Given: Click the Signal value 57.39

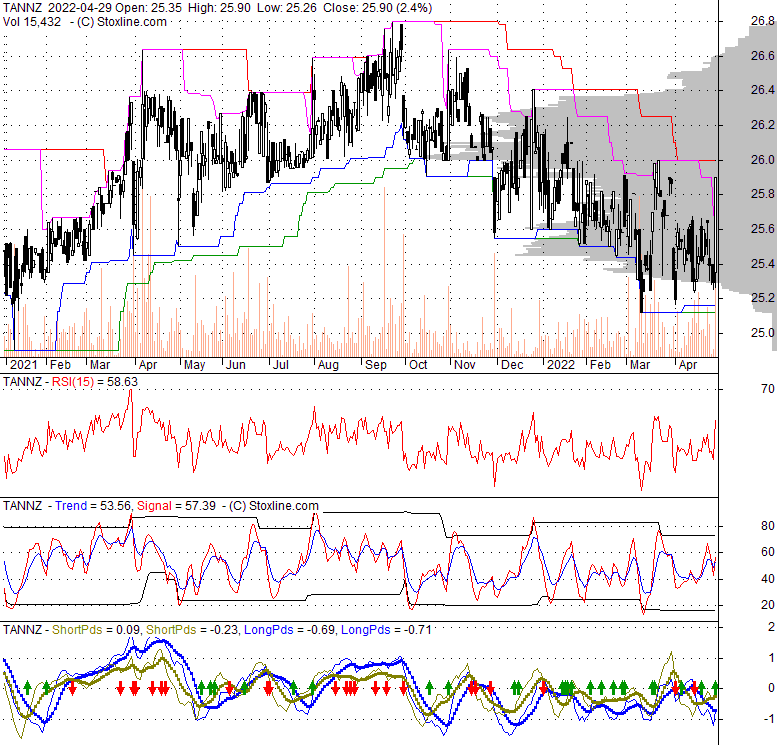Looking at the screenshot, I should [x=200, y=506].
